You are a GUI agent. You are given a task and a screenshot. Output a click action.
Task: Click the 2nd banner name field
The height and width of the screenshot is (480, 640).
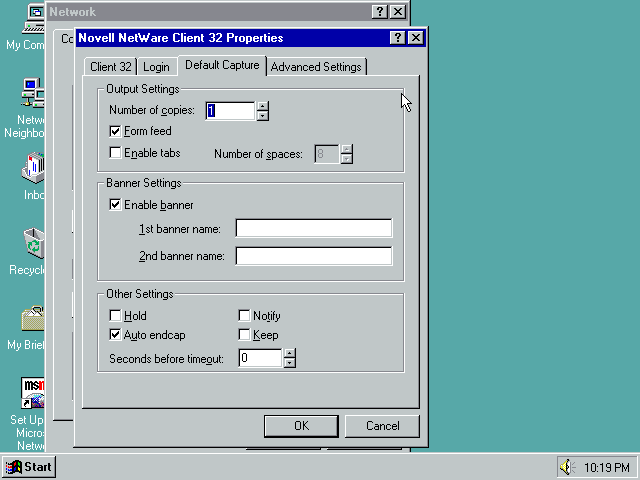[314, 256]
